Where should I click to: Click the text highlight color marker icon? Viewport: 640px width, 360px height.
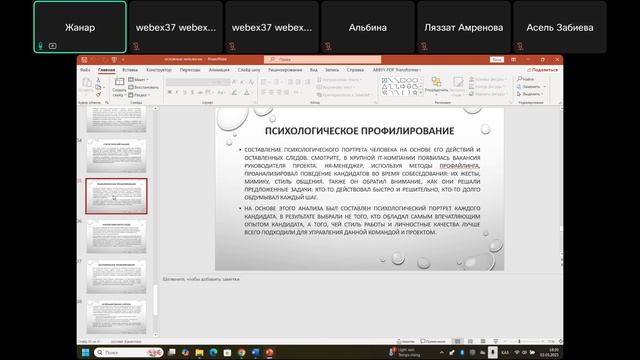click(235, 93)
